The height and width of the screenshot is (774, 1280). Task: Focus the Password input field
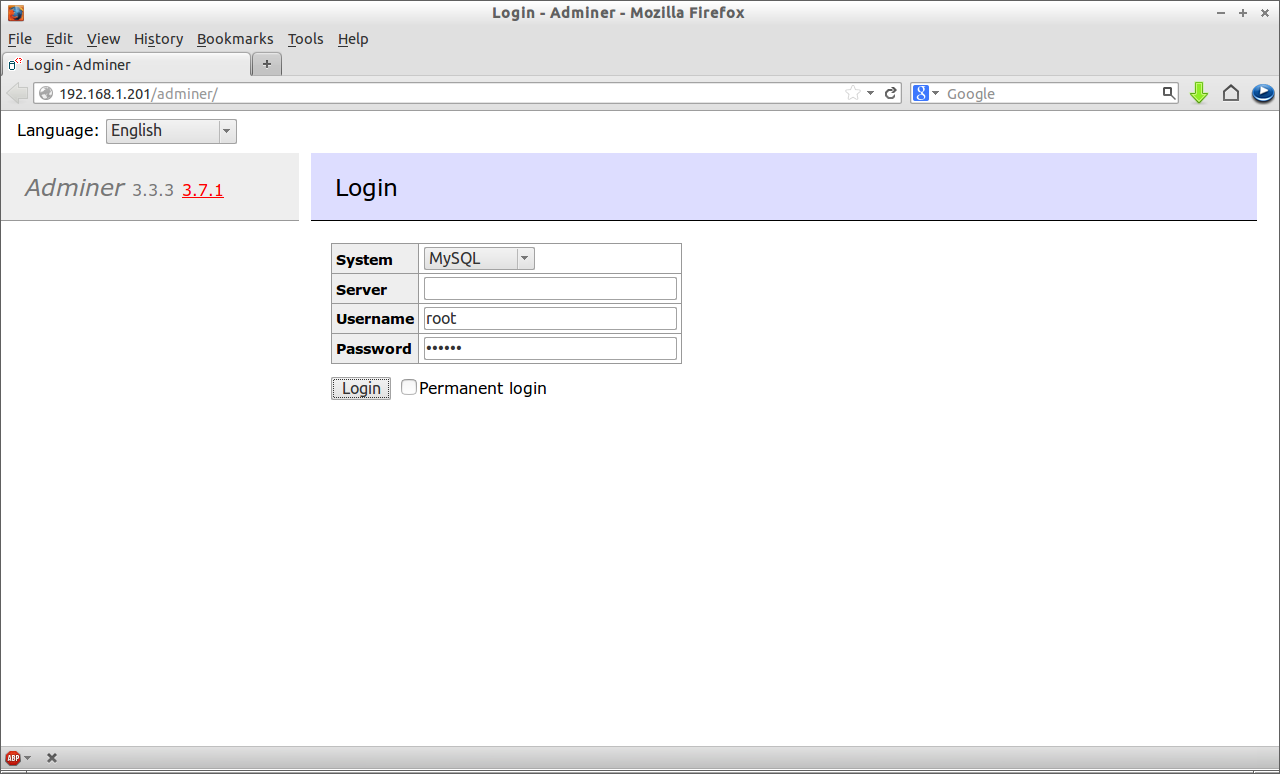click(x=550, y=349)
